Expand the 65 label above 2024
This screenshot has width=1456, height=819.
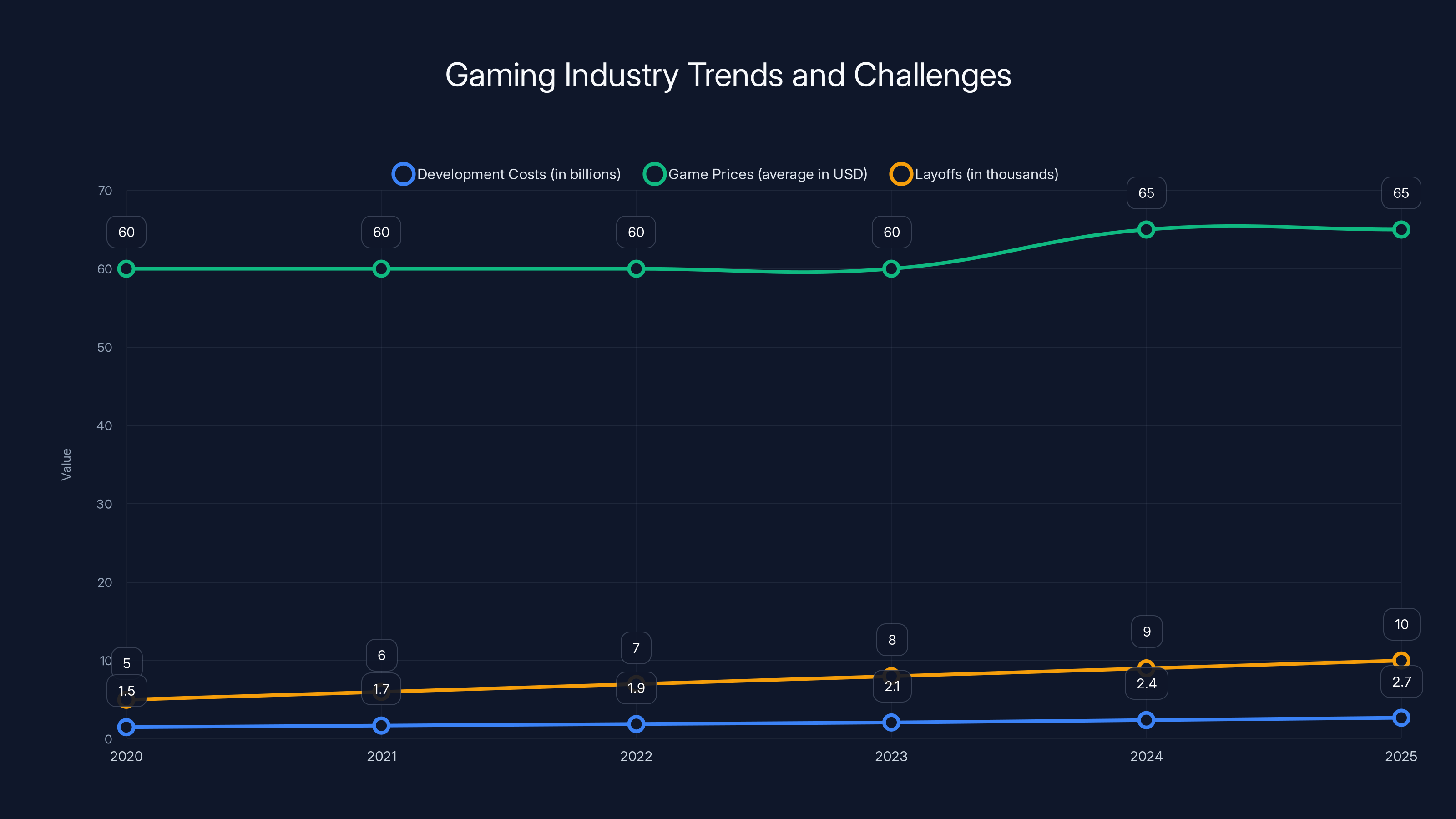click(1146, 193)
